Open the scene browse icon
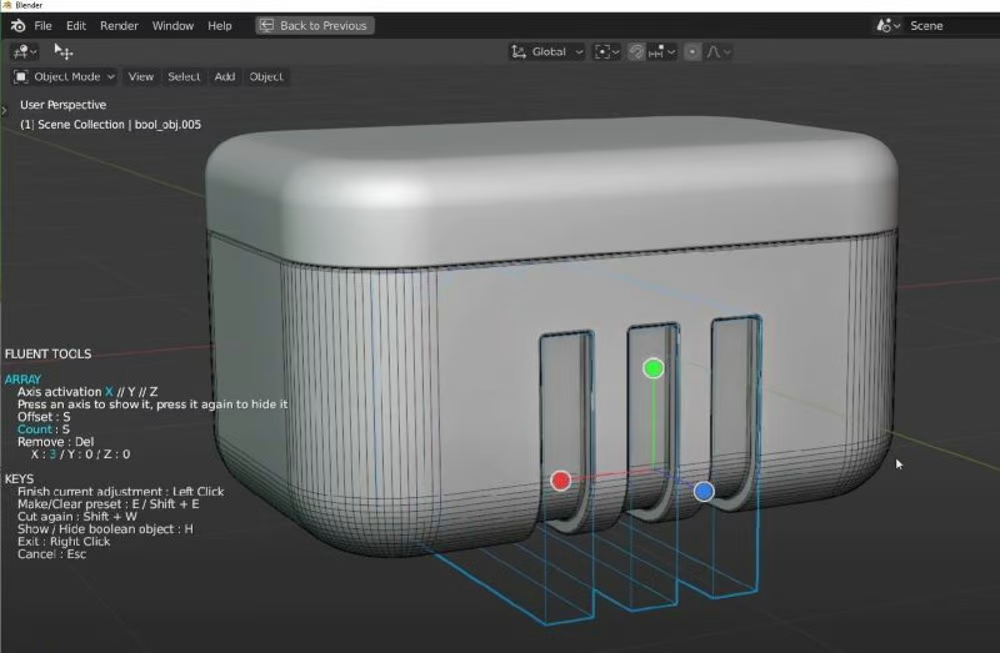Viewport: 1000px width, 653px height. (x=888, y=26)
